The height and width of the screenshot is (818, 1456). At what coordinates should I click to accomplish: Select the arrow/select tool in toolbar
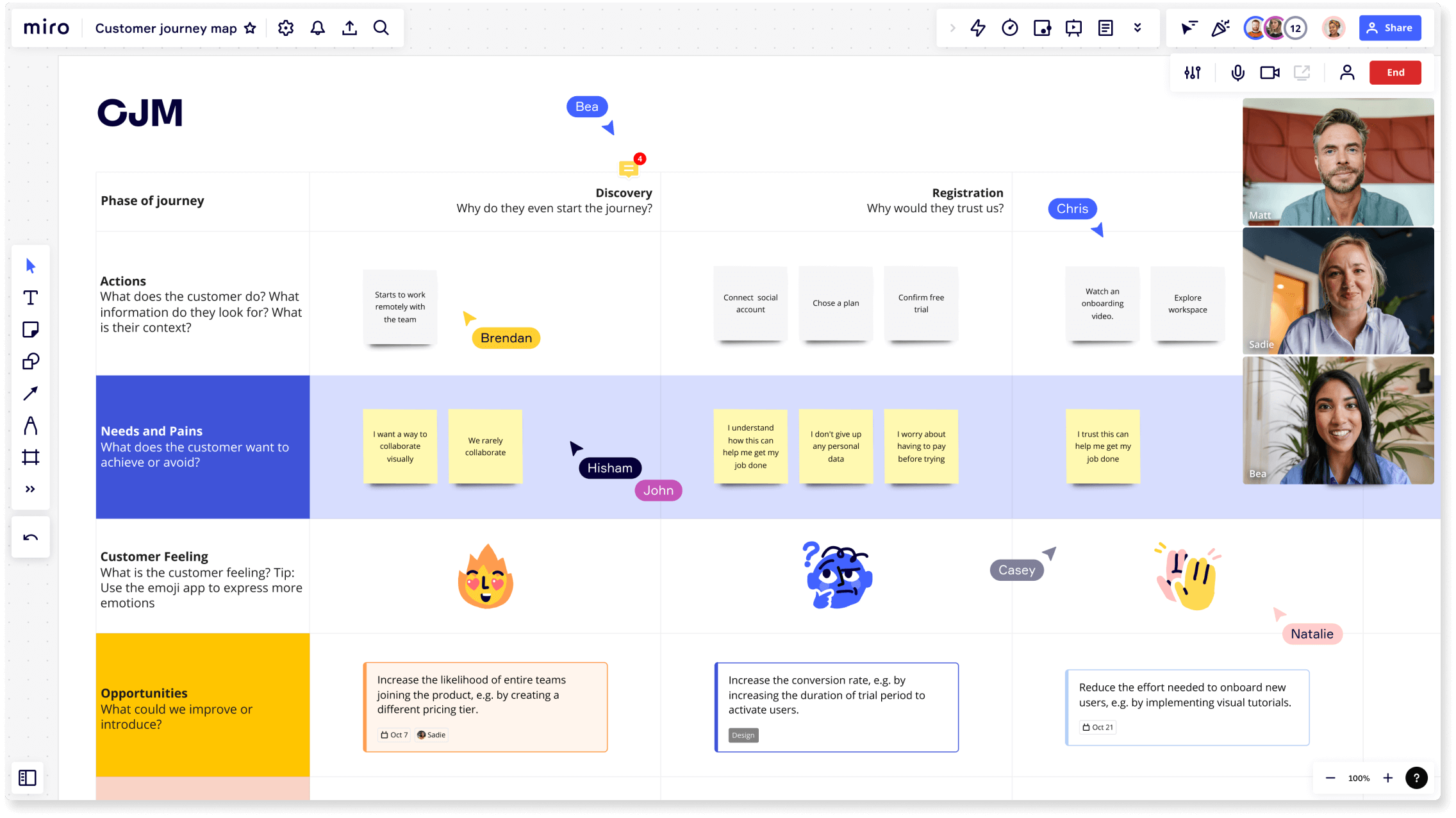point(30,265)
